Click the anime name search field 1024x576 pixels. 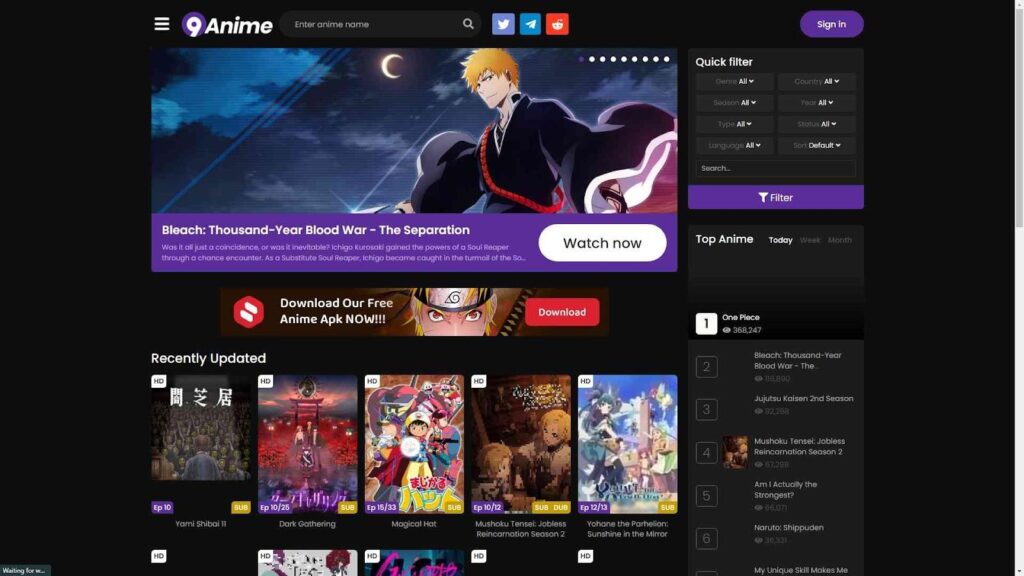[x=370, y=23]
